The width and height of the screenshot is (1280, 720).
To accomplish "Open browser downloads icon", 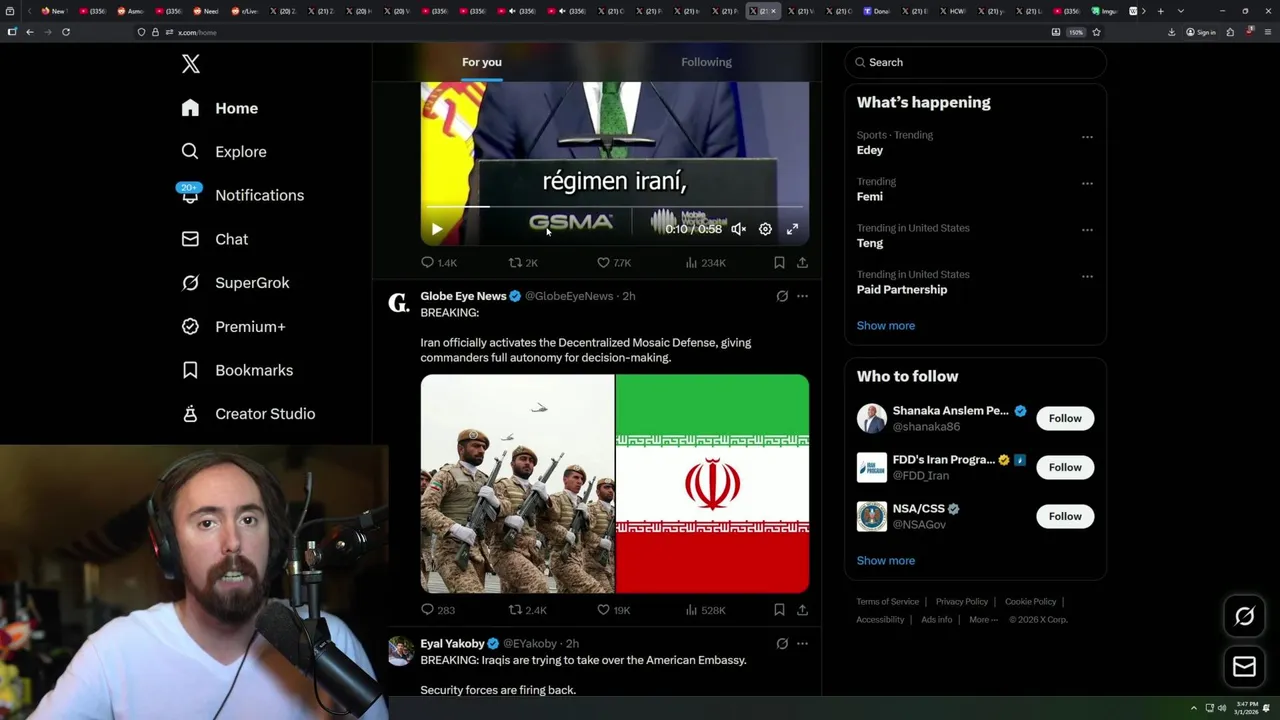I will point(1171,32).
